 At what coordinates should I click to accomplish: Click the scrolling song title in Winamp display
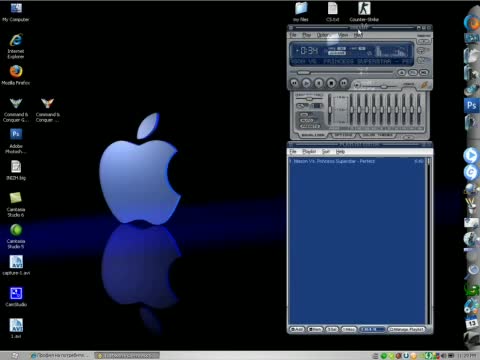(x=351, y=61)
